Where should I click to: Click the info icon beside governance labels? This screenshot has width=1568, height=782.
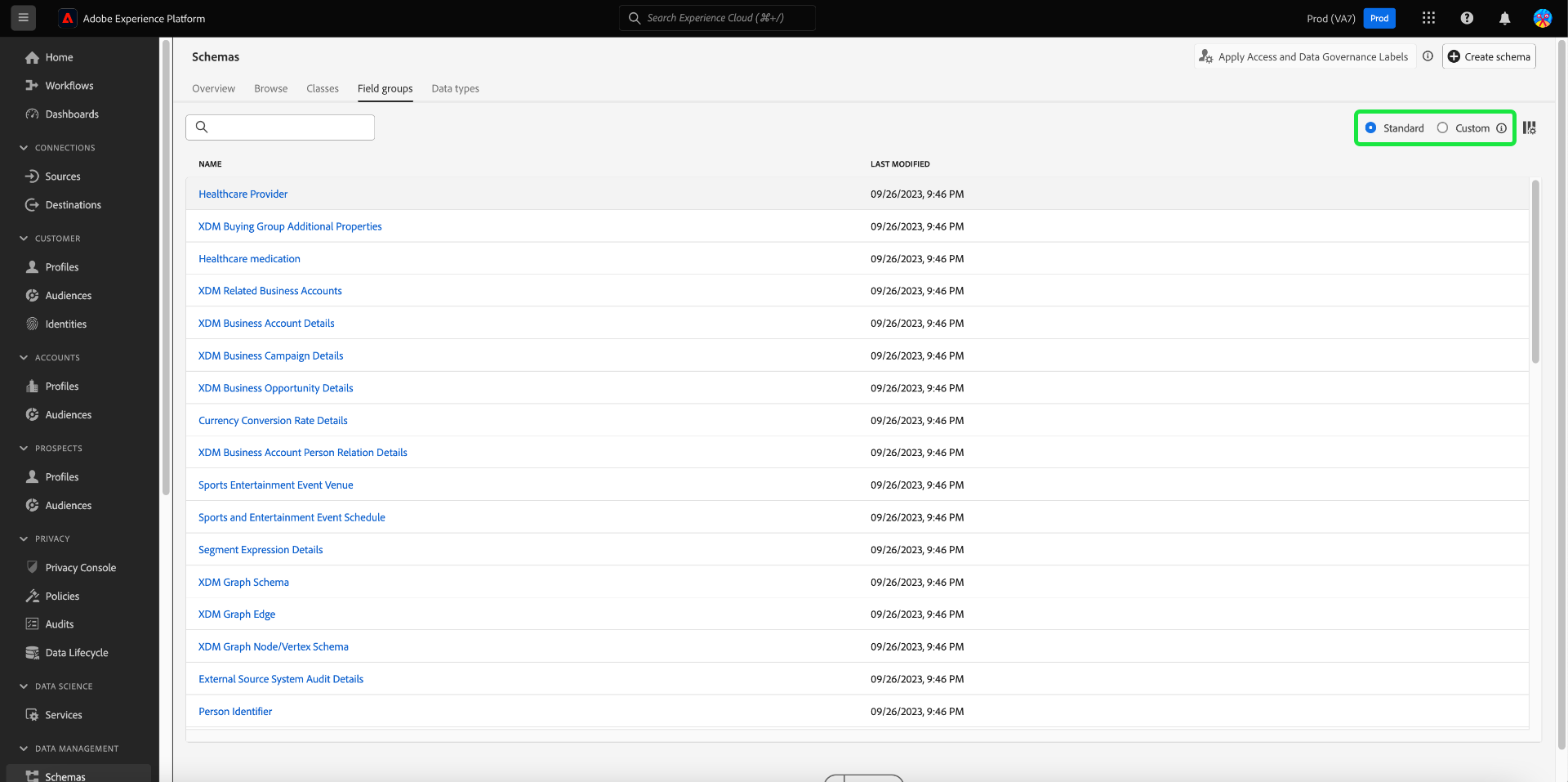pos(1428,56)
